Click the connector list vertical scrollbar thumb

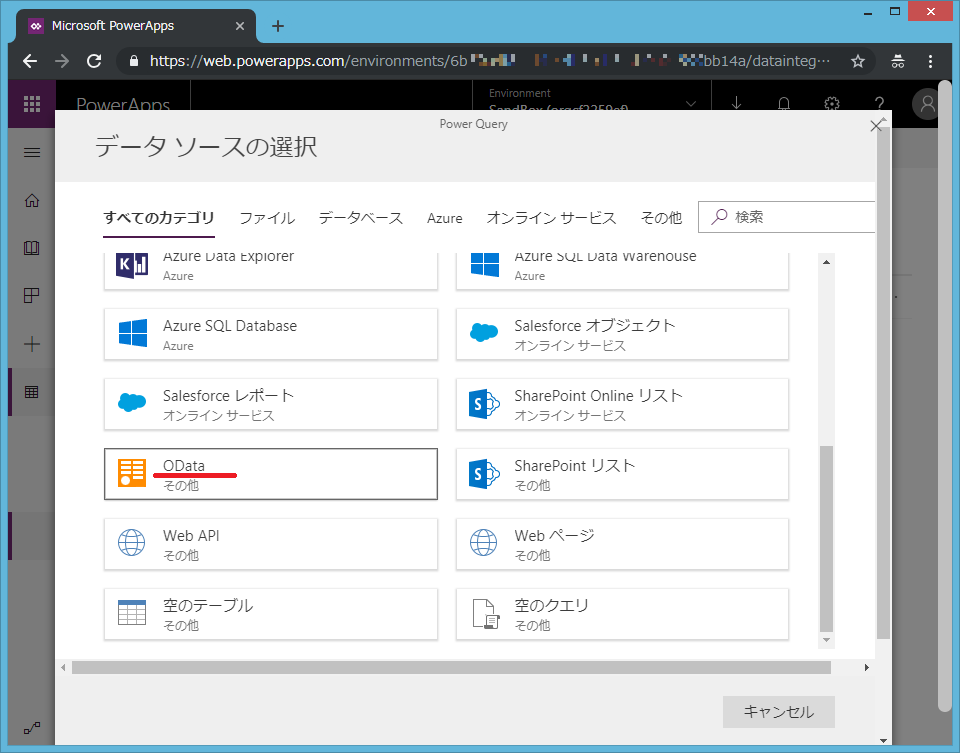click(827, 539)
